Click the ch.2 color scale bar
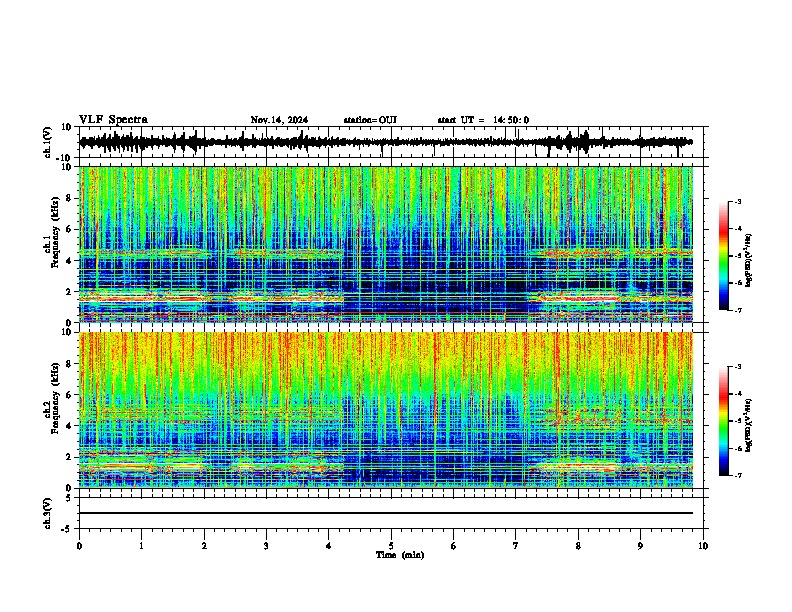The height and width of the screenshot is (612, 792). (x=723, y=421)
